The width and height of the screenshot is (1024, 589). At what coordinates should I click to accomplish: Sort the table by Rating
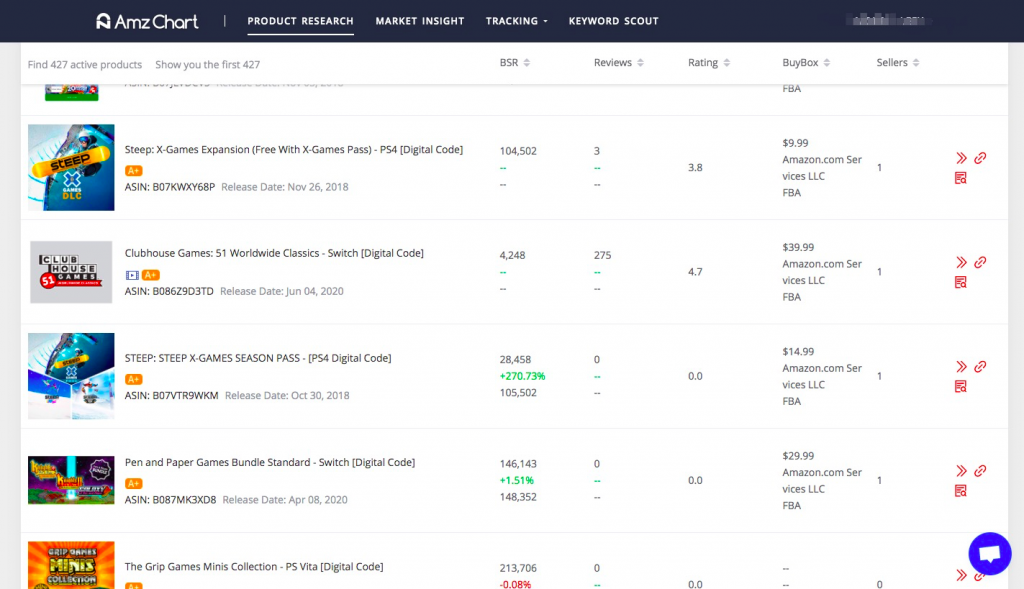tap(709, 63)
